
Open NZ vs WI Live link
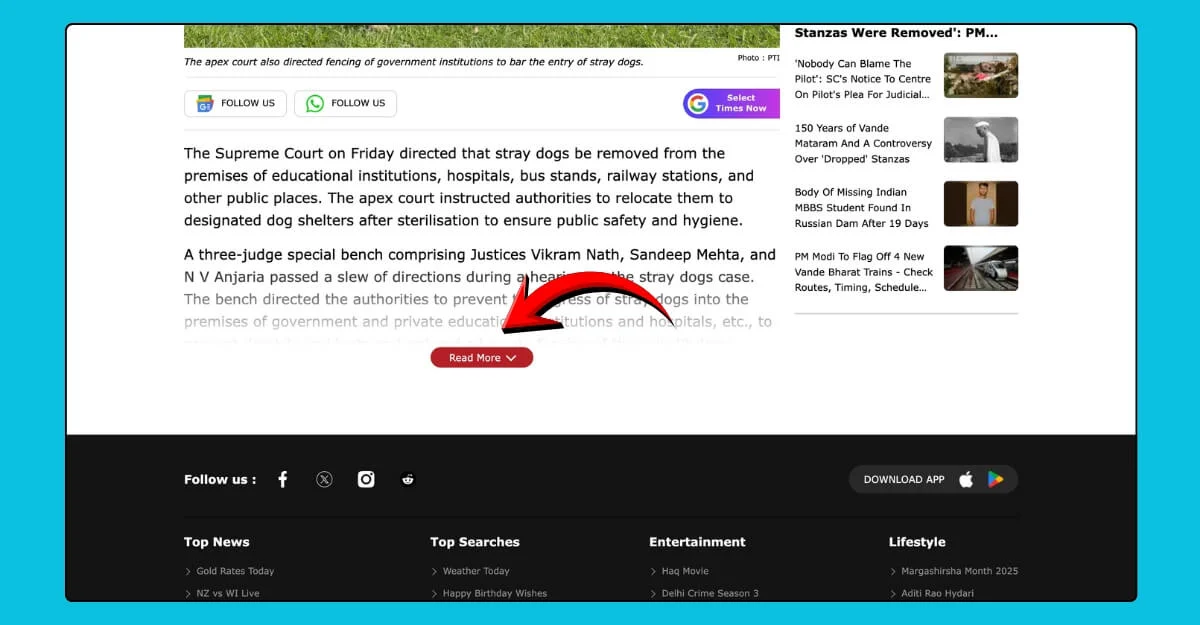[228, 593]
